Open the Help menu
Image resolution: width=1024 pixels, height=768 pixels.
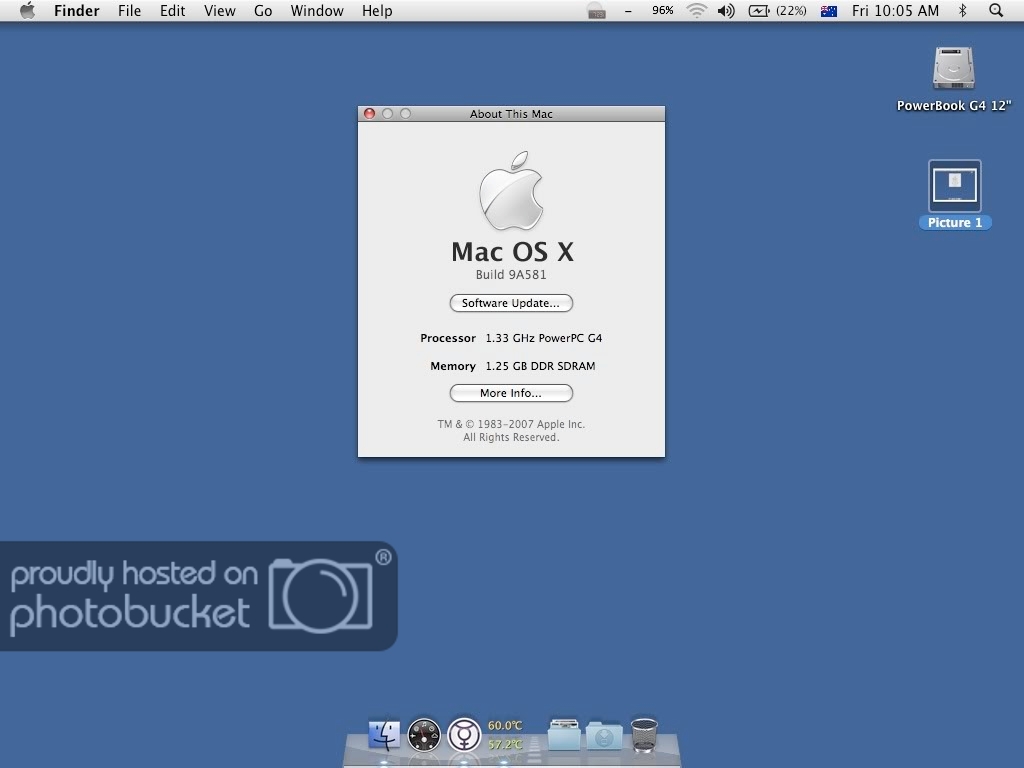(377, 10)
